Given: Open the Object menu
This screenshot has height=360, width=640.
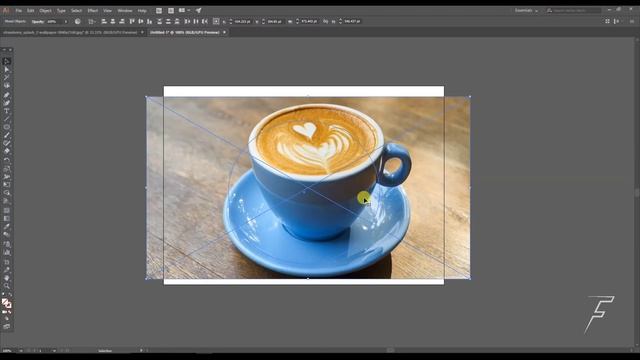Looking at the screenshot, I should tap(45, 10).
